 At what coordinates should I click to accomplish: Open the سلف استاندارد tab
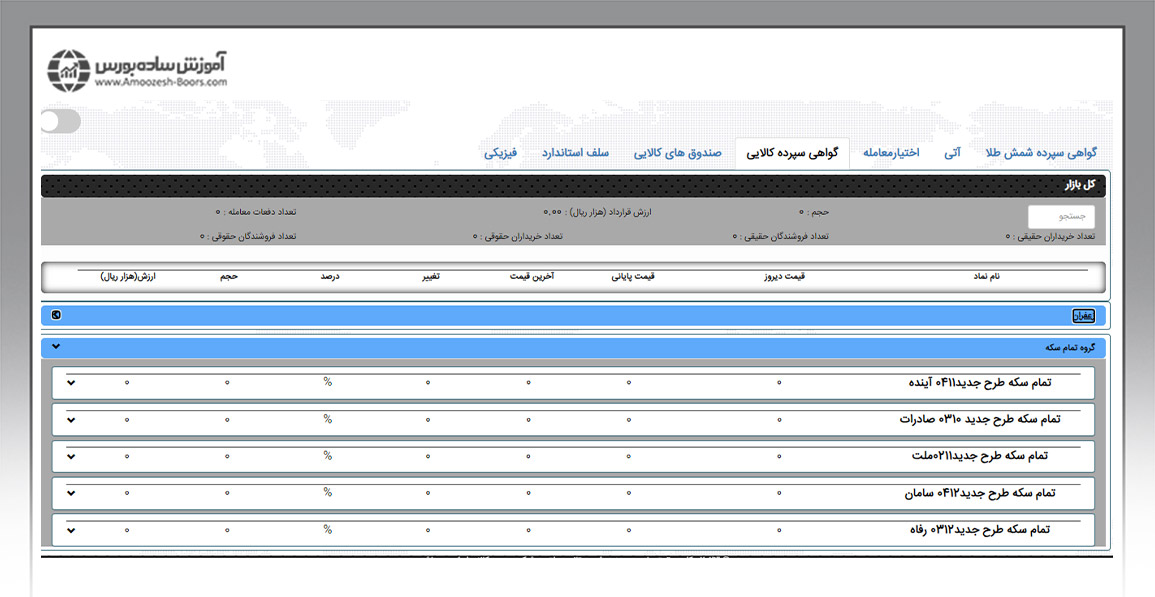pos(575,153)
